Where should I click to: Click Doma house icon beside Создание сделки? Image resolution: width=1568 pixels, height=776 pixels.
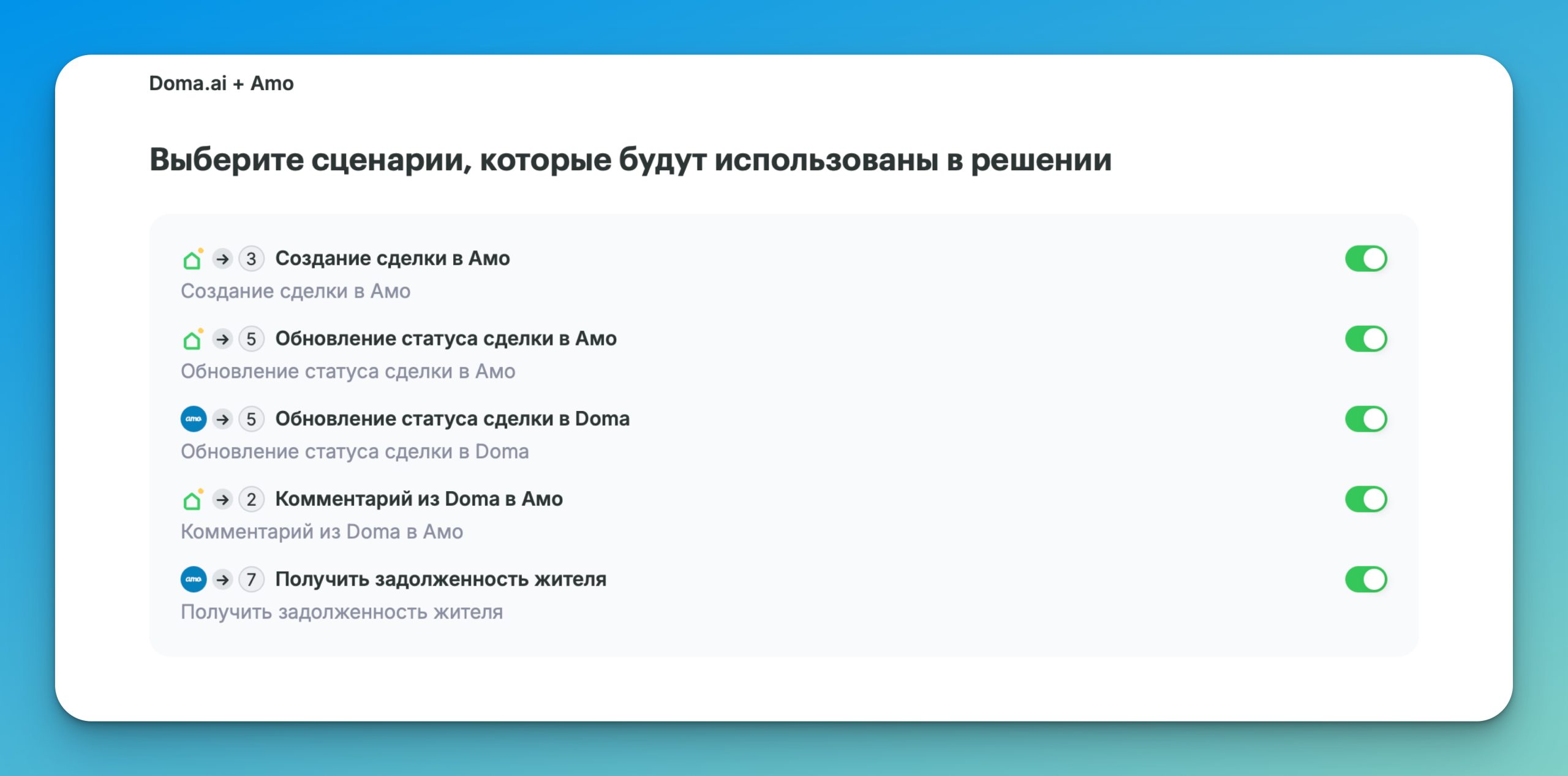click(192, 259)
